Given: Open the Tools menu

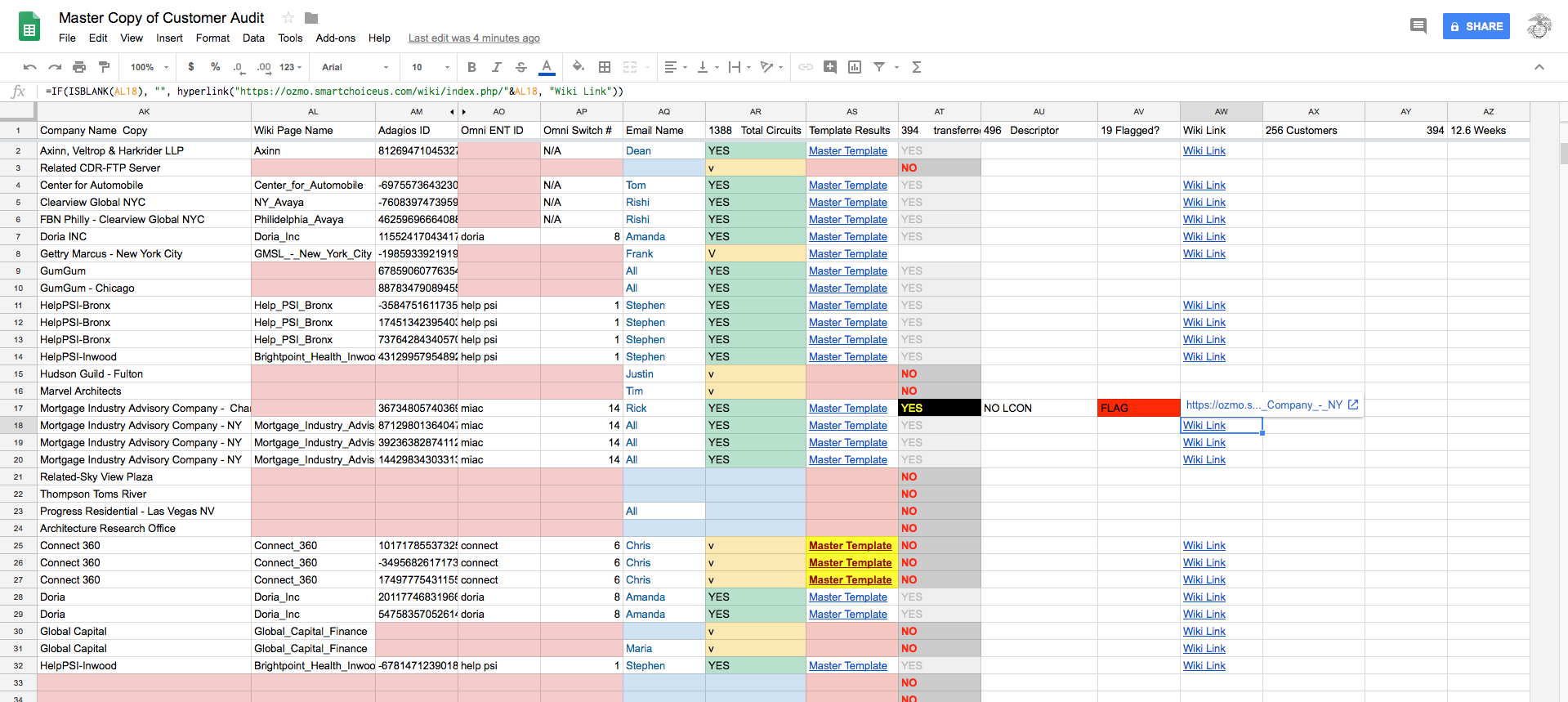Looking at the screenshot, I should click(x=290, y=38).
